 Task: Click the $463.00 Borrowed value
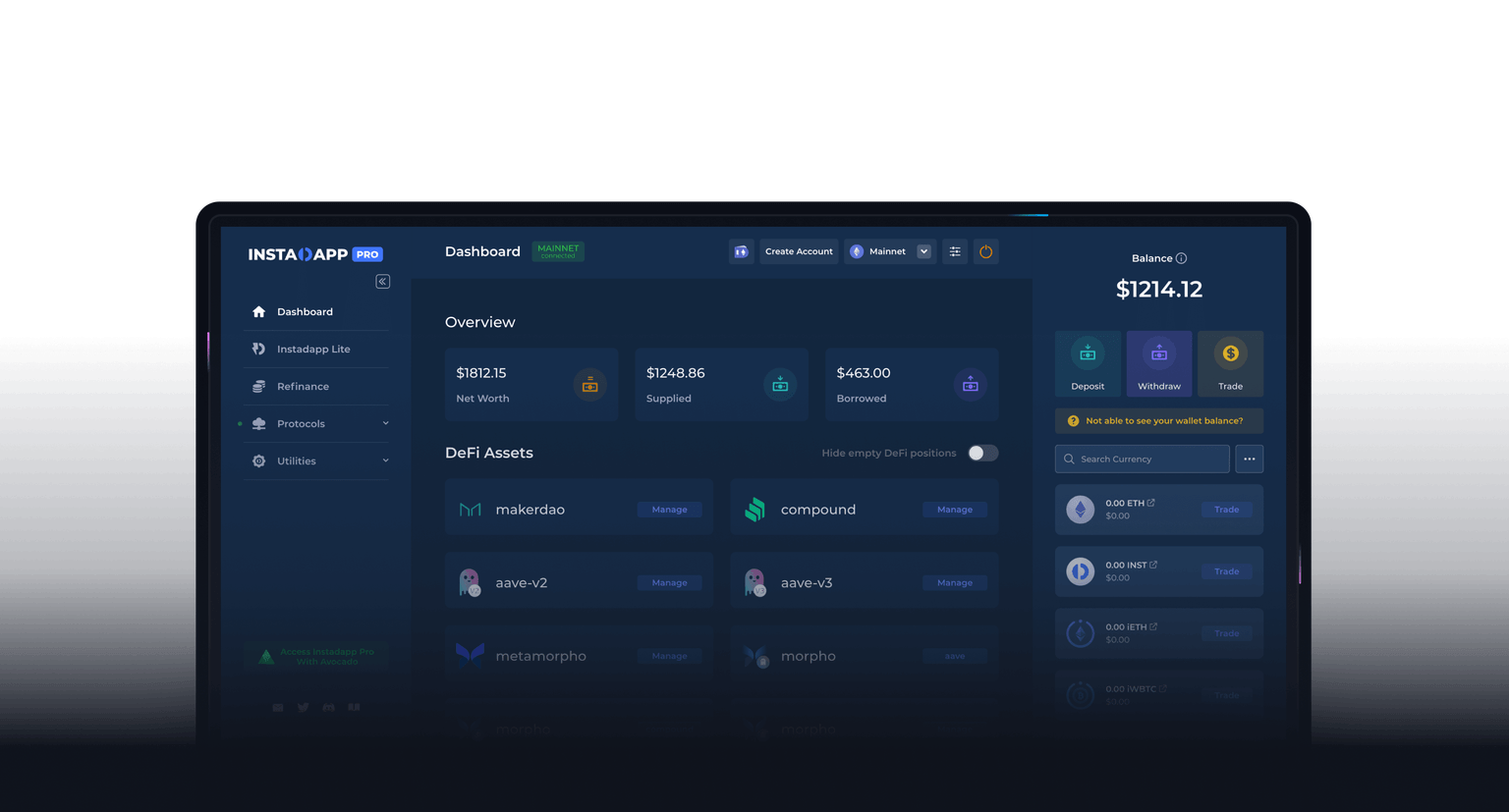click(864, 373)
